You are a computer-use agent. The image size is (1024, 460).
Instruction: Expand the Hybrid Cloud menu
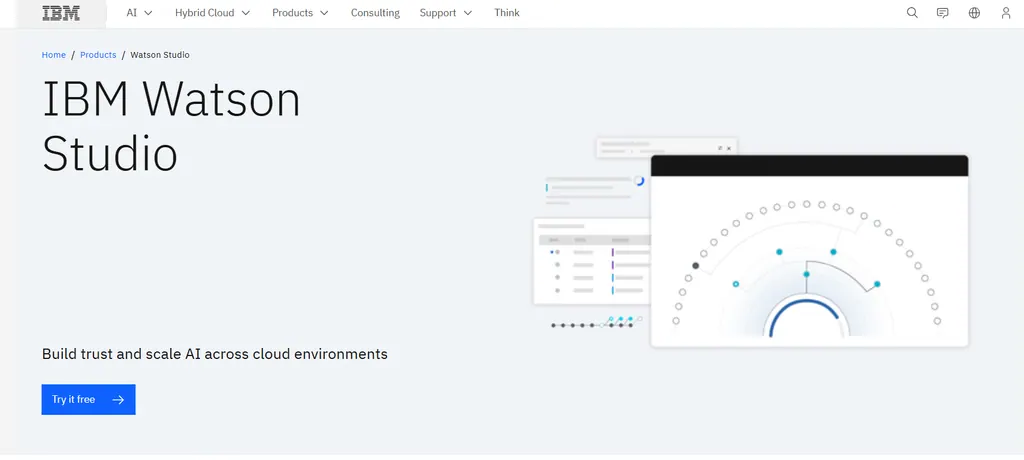click(212, 13)
